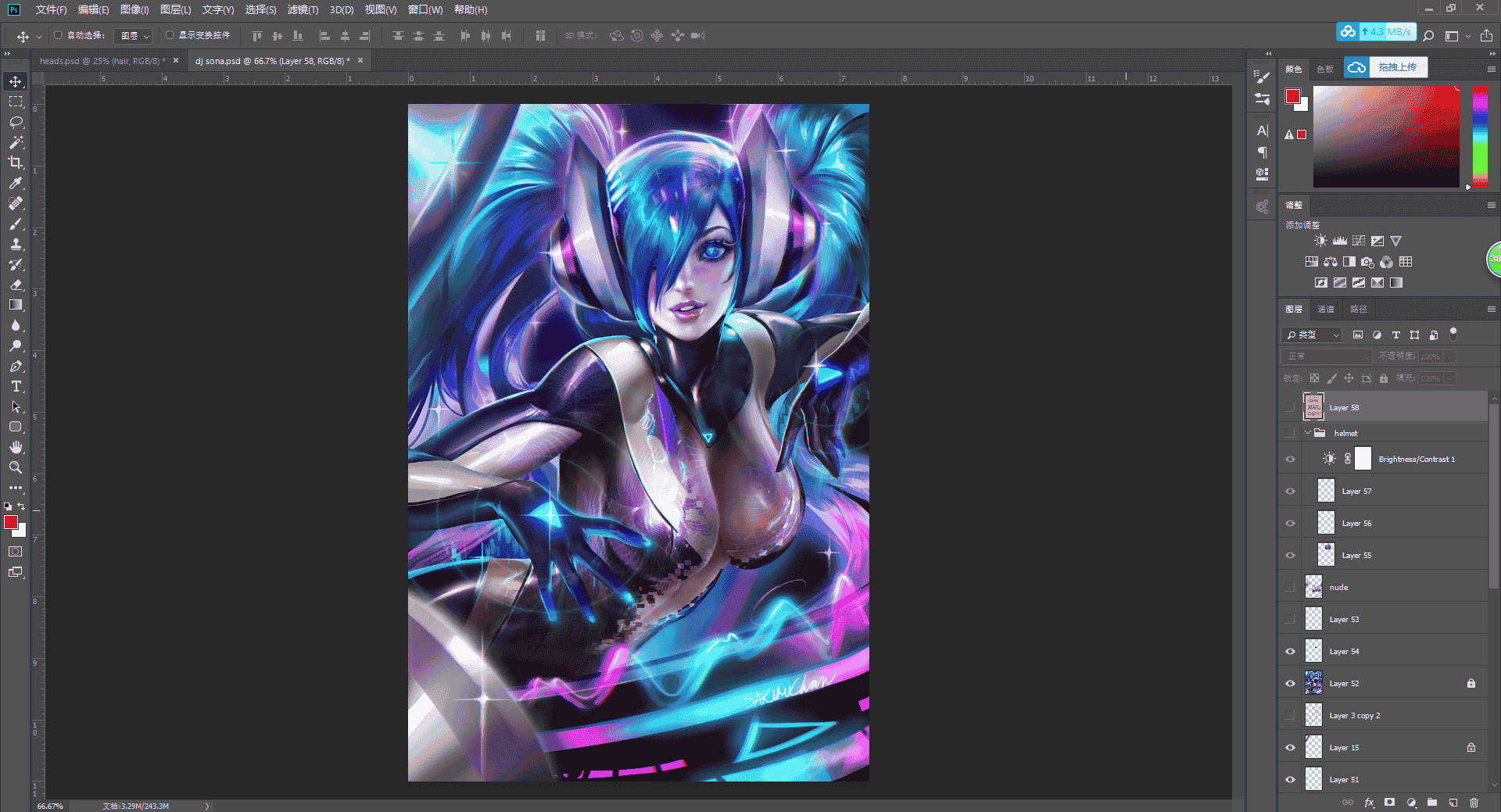
Task: Select the Lasso tool
Action: tap(16, 122)
